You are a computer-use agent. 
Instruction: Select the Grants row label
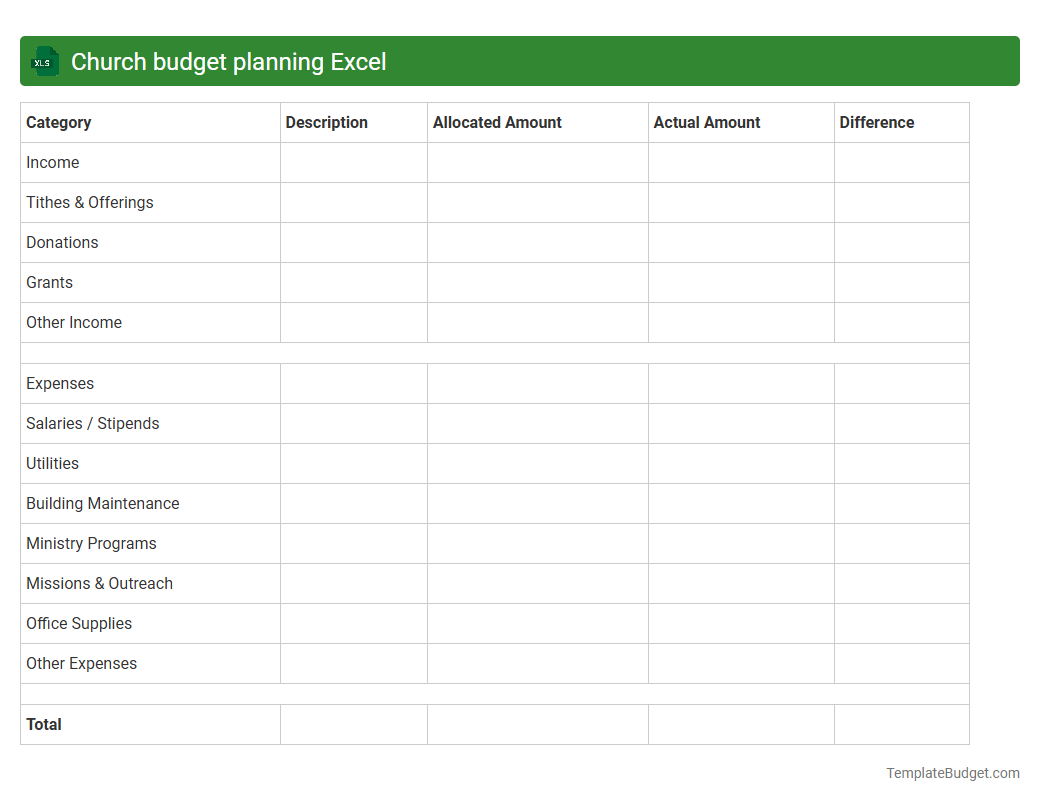coord(49,282)
